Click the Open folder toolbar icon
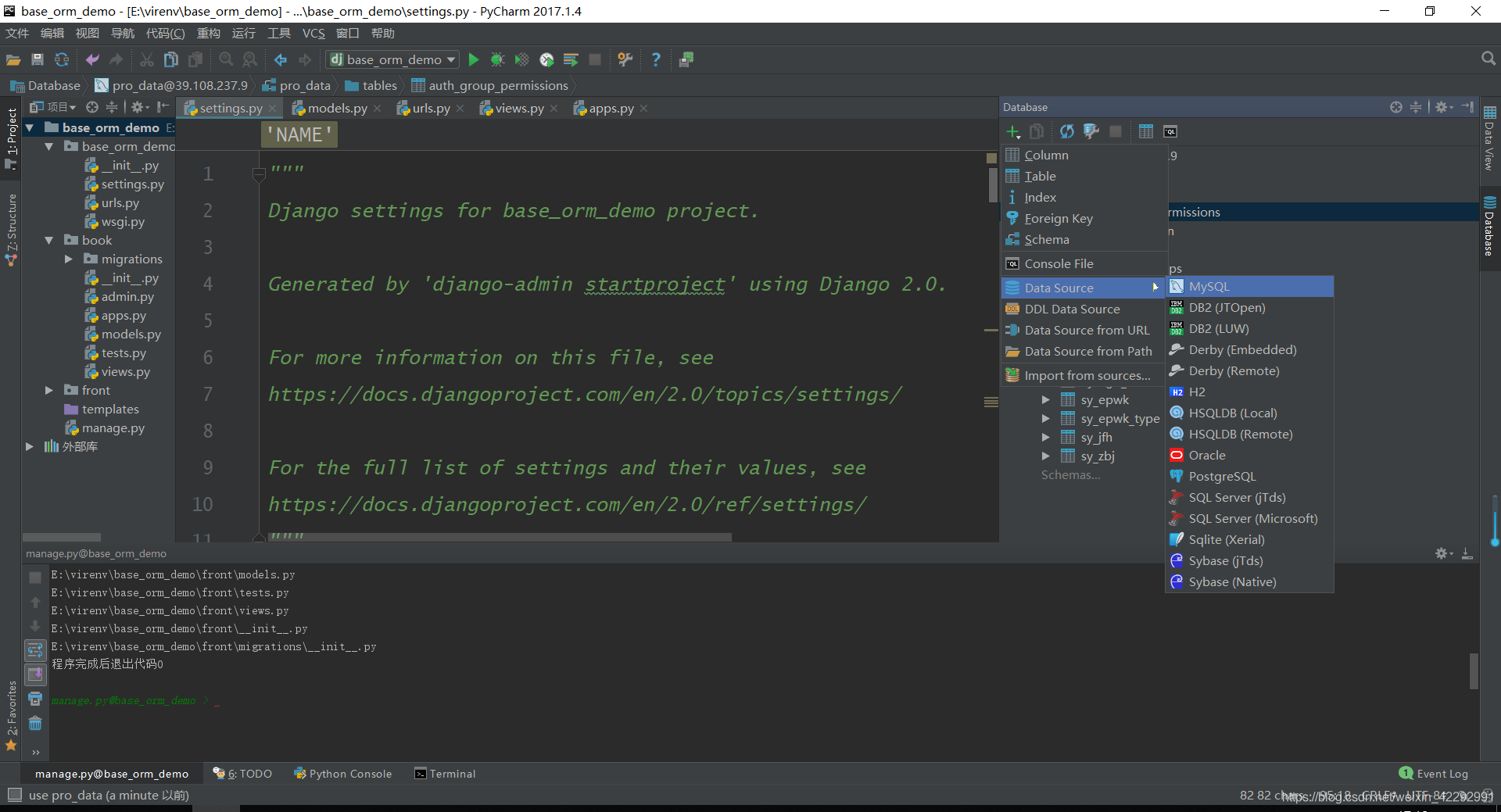 13,59
